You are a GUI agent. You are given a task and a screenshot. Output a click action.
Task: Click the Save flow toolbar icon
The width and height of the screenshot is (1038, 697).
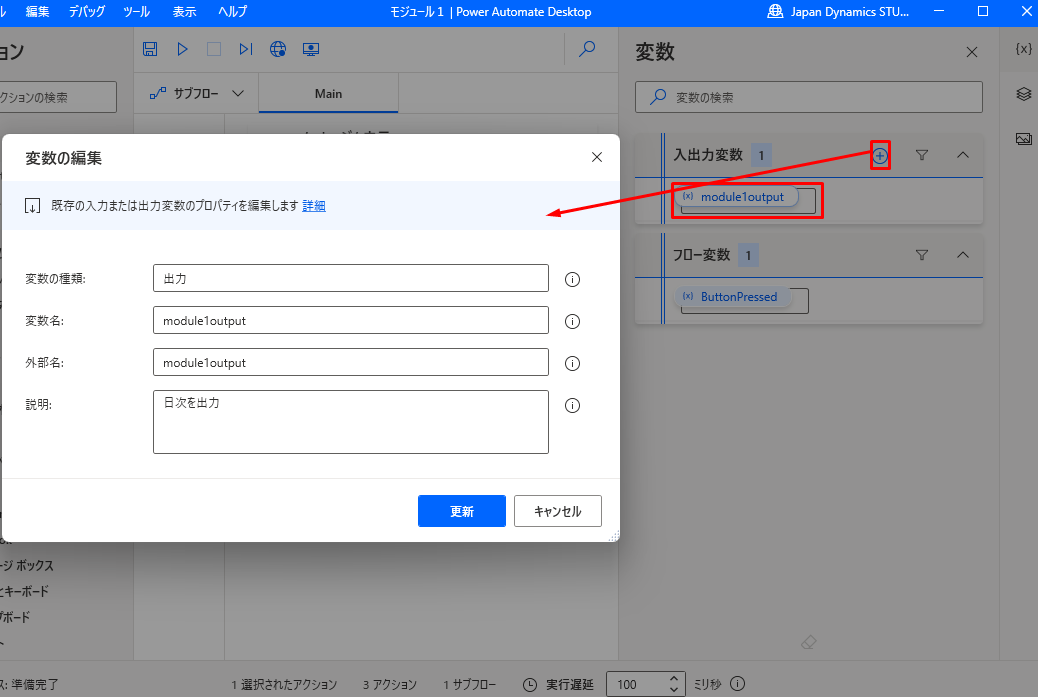click(x=150, y=49)
